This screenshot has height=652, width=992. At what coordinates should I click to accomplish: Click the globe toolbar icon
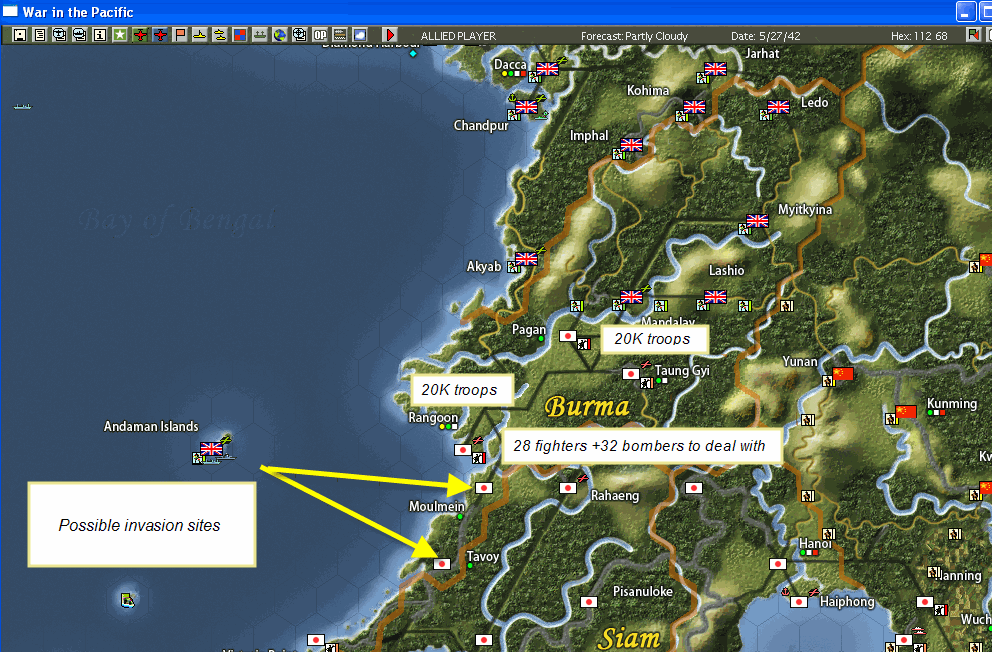(280, 35)
